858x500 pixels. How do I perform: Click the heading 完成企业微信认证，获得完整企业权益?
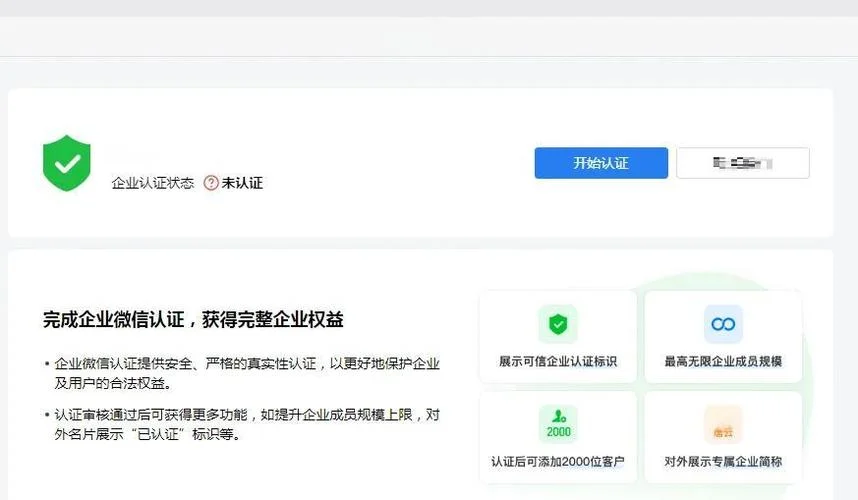pyautogui.click(x=193, y=319)
